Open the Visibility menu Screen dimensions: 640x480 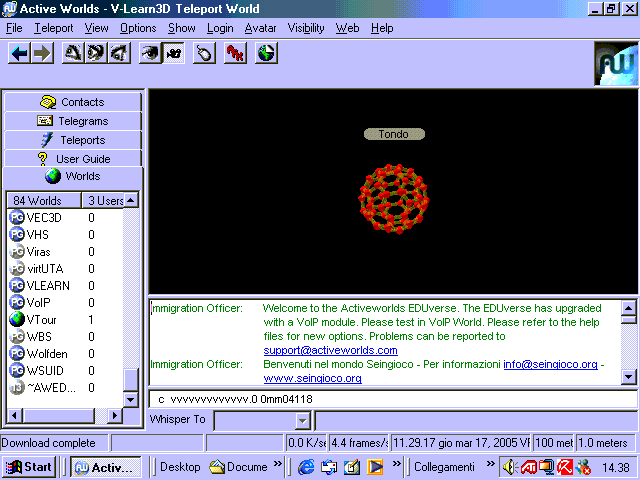306,28
